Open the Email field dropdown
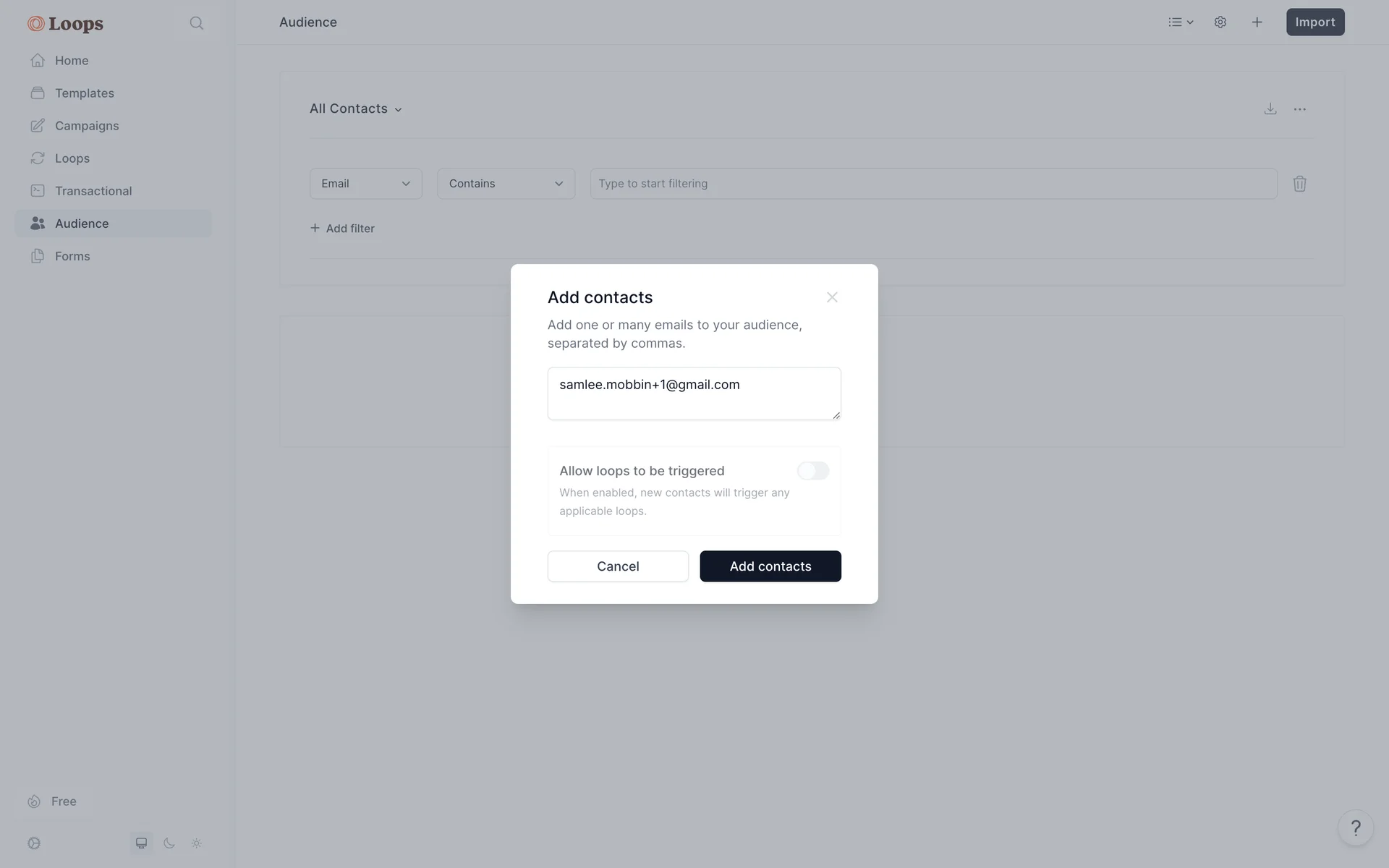The width and height of the screenshot is (1389, 868). [x=366, y=184]
